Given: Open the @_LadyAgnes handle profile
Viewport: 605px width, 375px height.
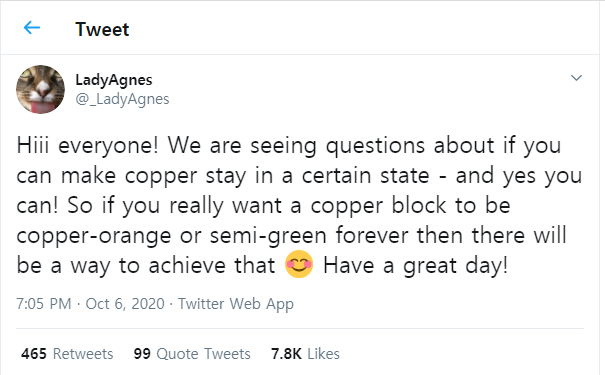Looking at the screenshot, I should tap(122, 99).
